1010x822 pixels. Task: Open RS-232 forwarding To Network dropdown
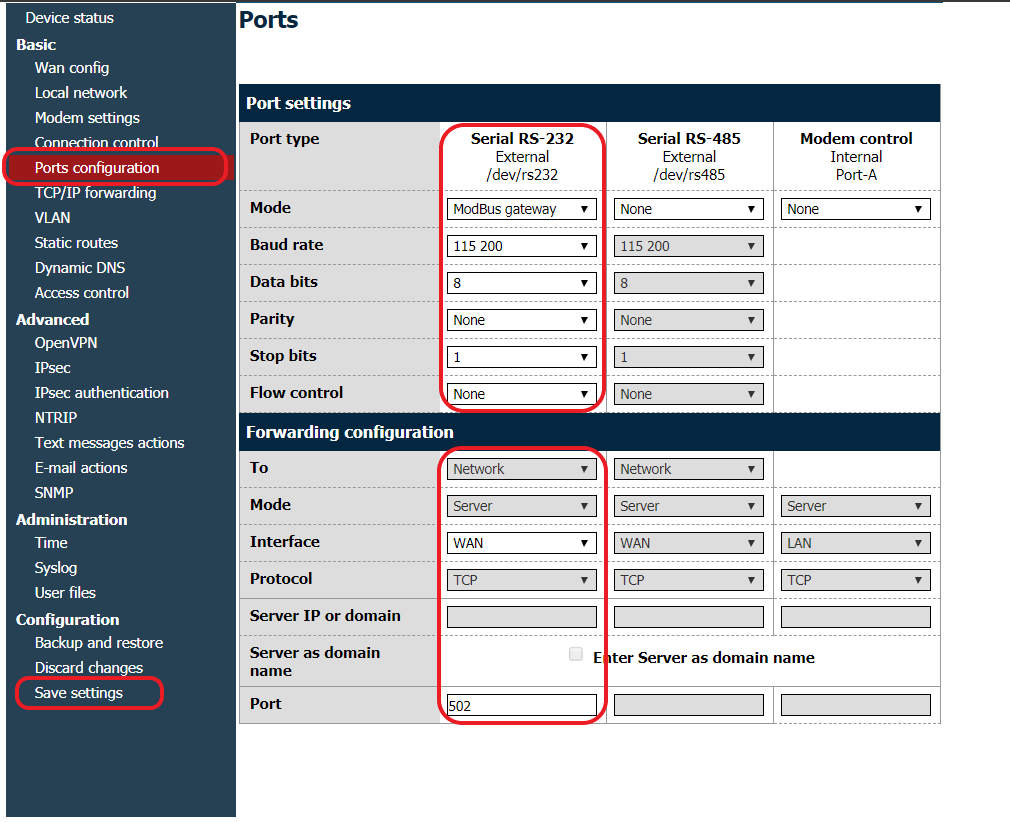522,469
